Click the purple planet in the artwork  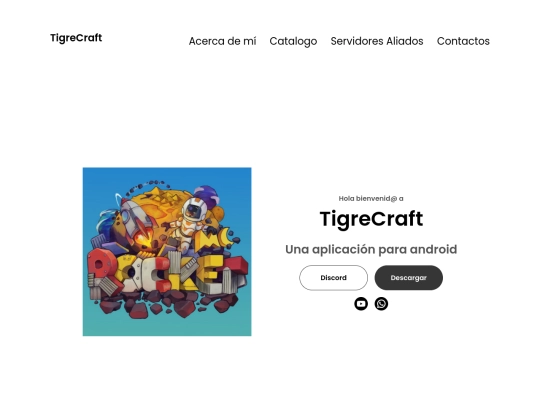[206, 196]
